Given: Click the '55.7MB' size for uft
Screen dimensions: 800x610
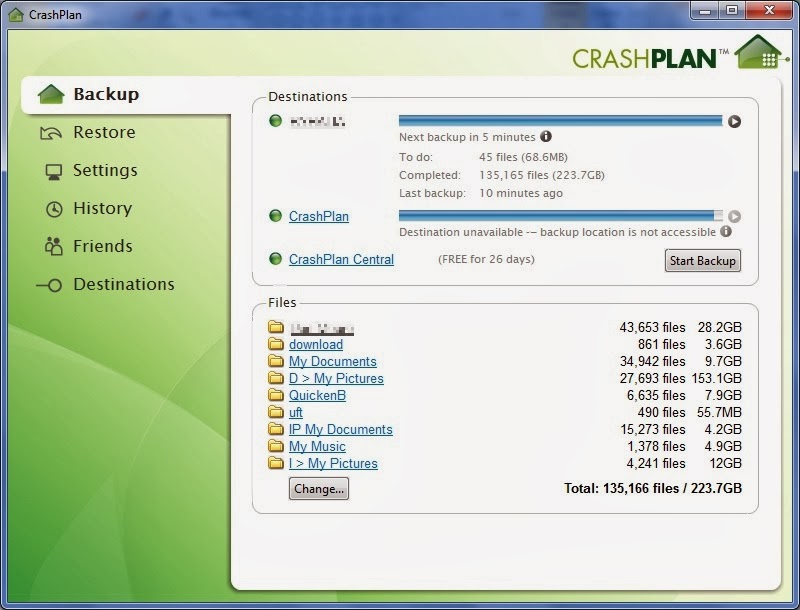Looking at the screenshot, I should (x=719, y=412).
